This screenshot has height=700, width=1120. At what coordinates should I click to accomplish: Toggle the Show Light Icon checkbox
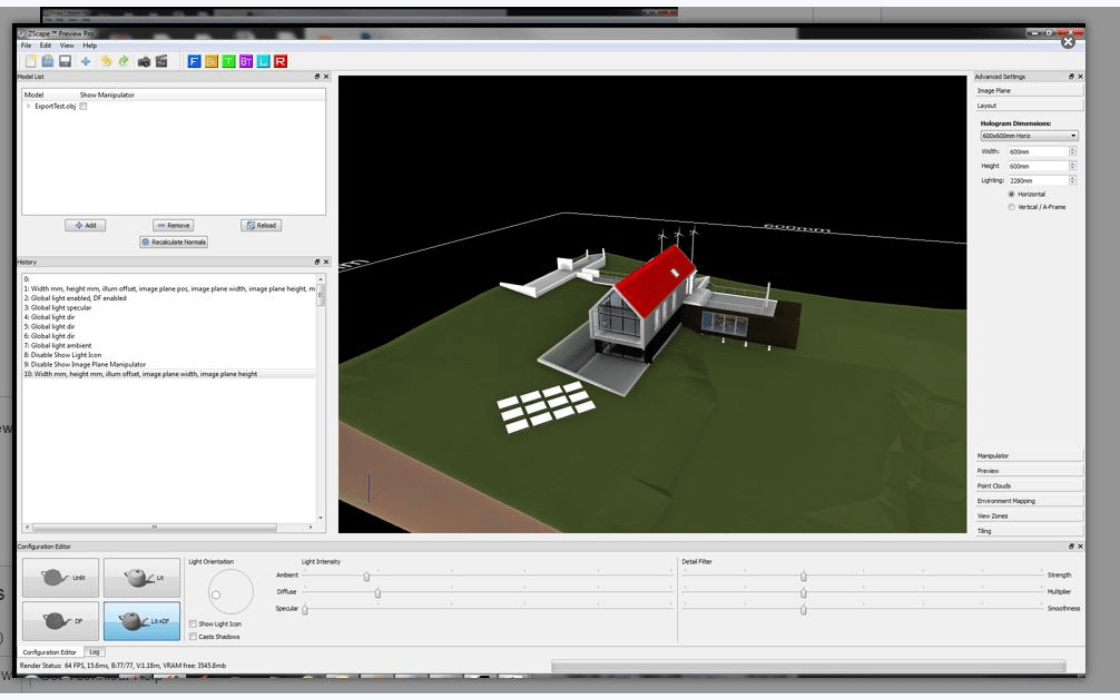(x=193, y=624)
